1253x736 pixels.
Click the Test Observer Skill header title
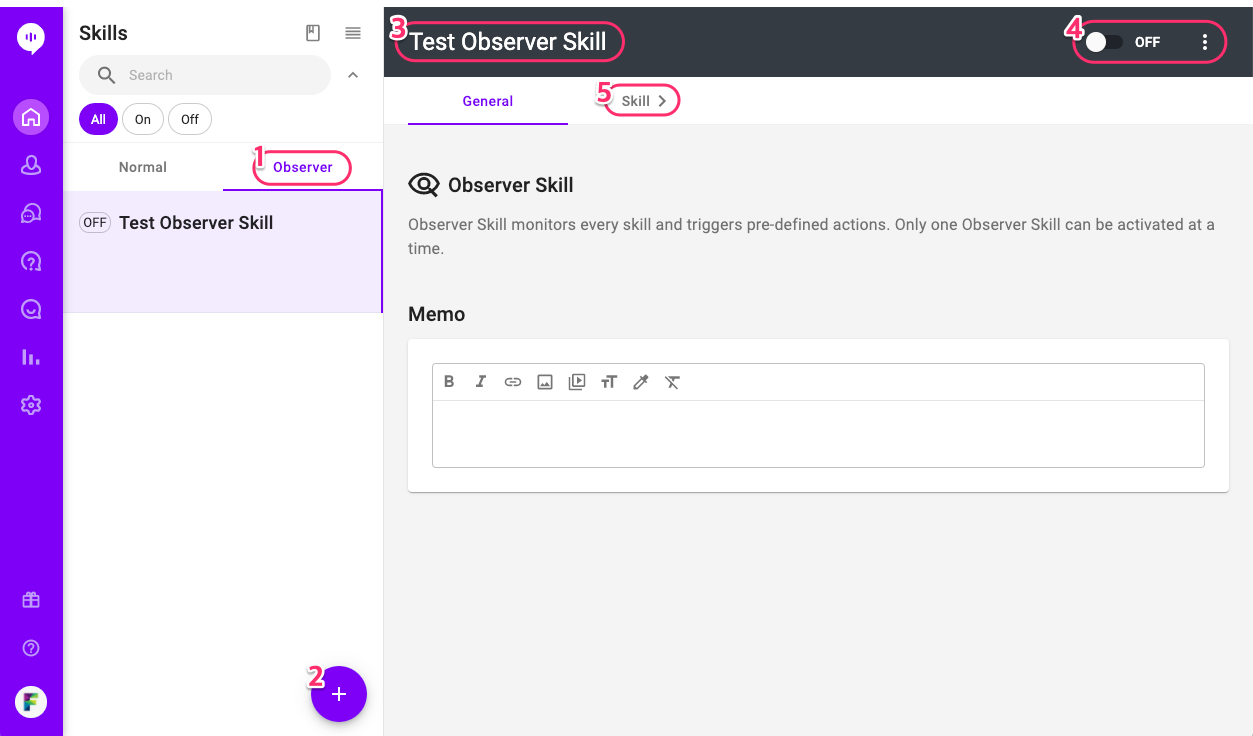[x=508, y=42]
